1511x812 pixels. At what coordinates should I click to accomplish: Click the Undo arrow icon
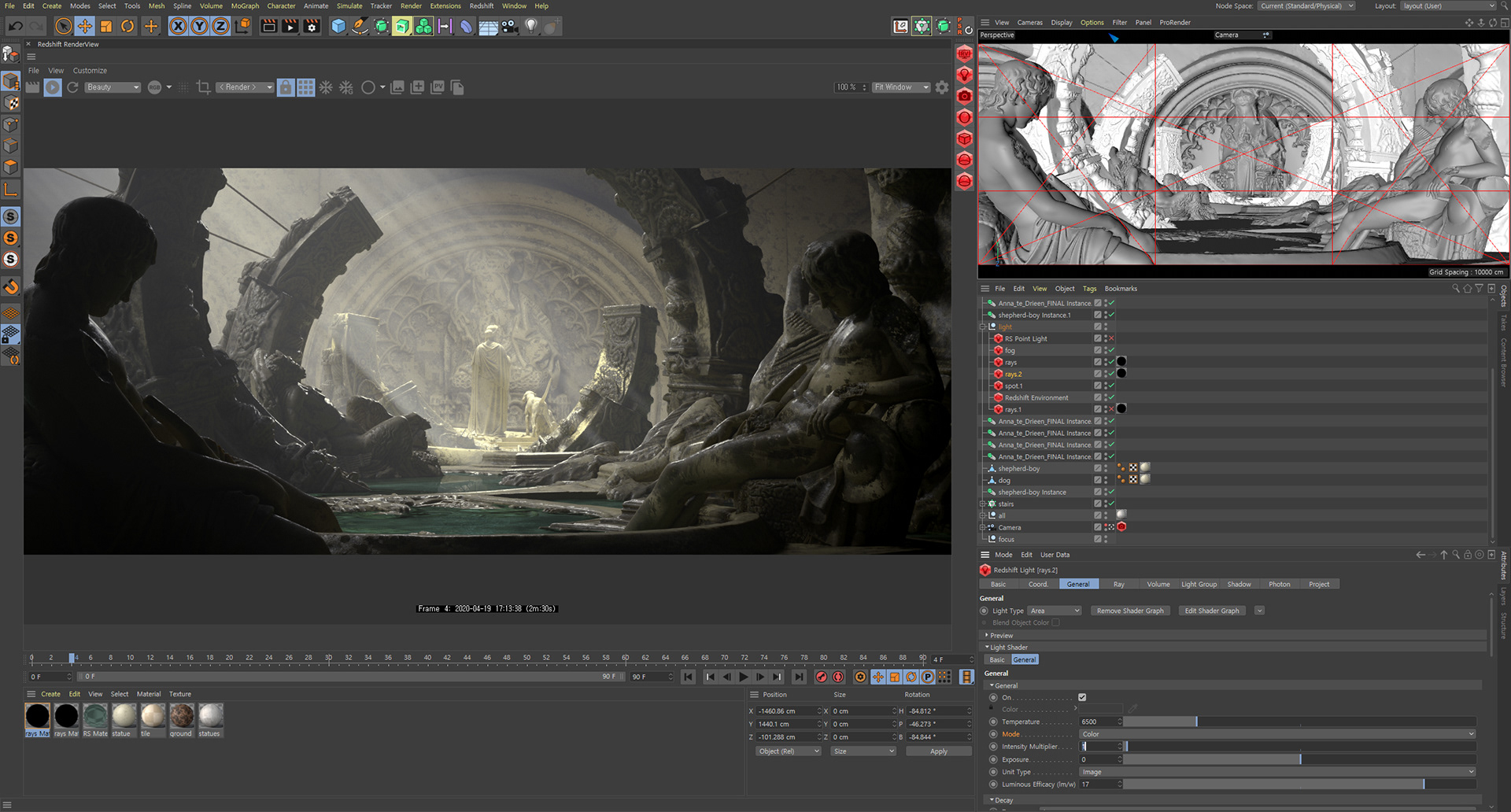[x=16, y=26]
